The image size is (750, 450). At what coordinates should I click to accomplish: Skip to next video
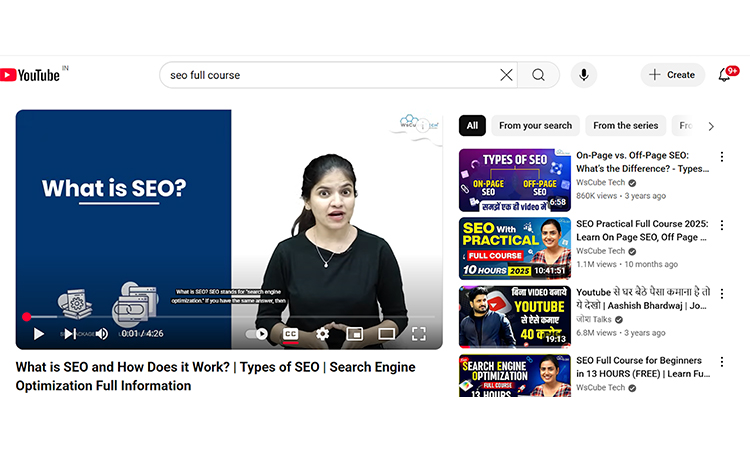point(70,334)
